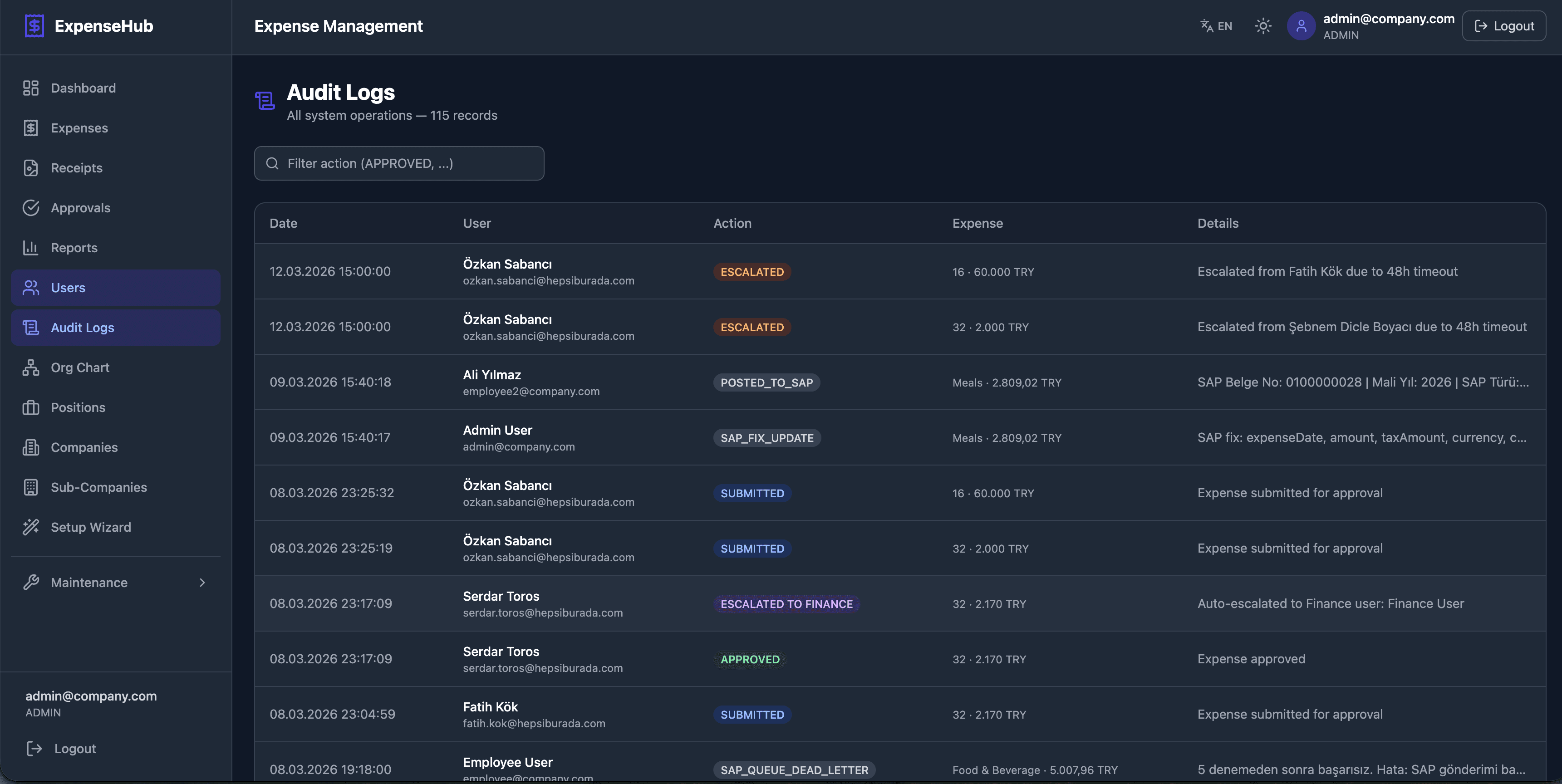
Task: Expand the Maintenance submenu chevron
Action: 202,583
